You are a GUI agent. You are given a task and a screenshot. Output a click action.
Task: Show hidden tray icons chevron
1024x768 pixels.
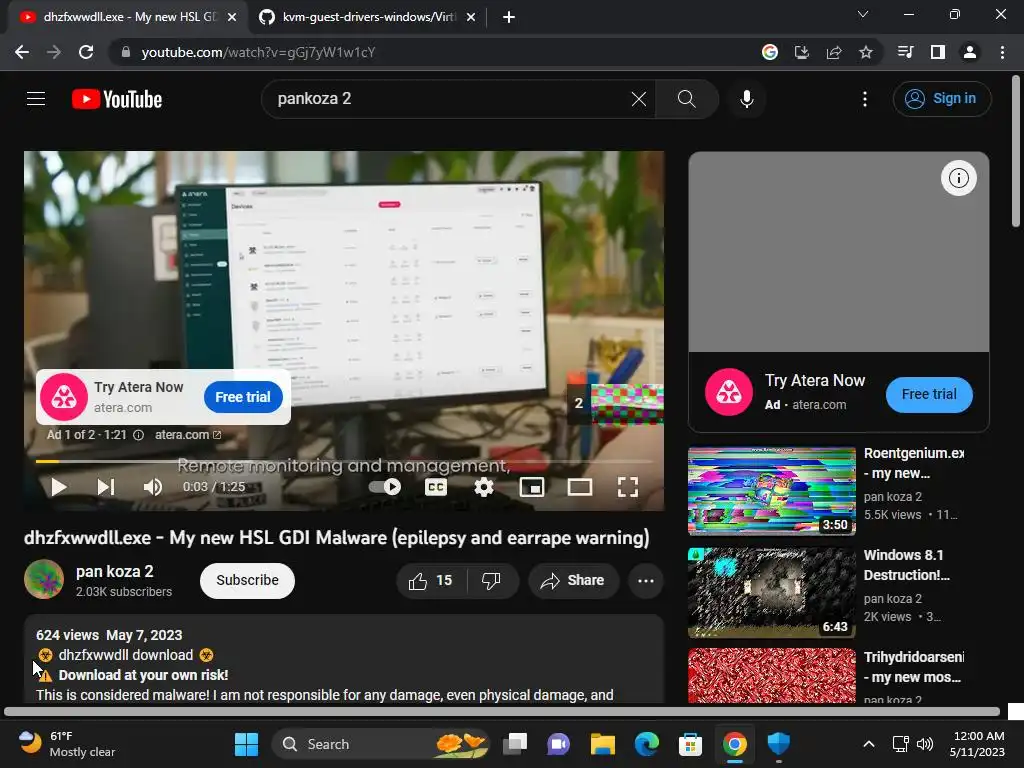click(x=869, y=744)
